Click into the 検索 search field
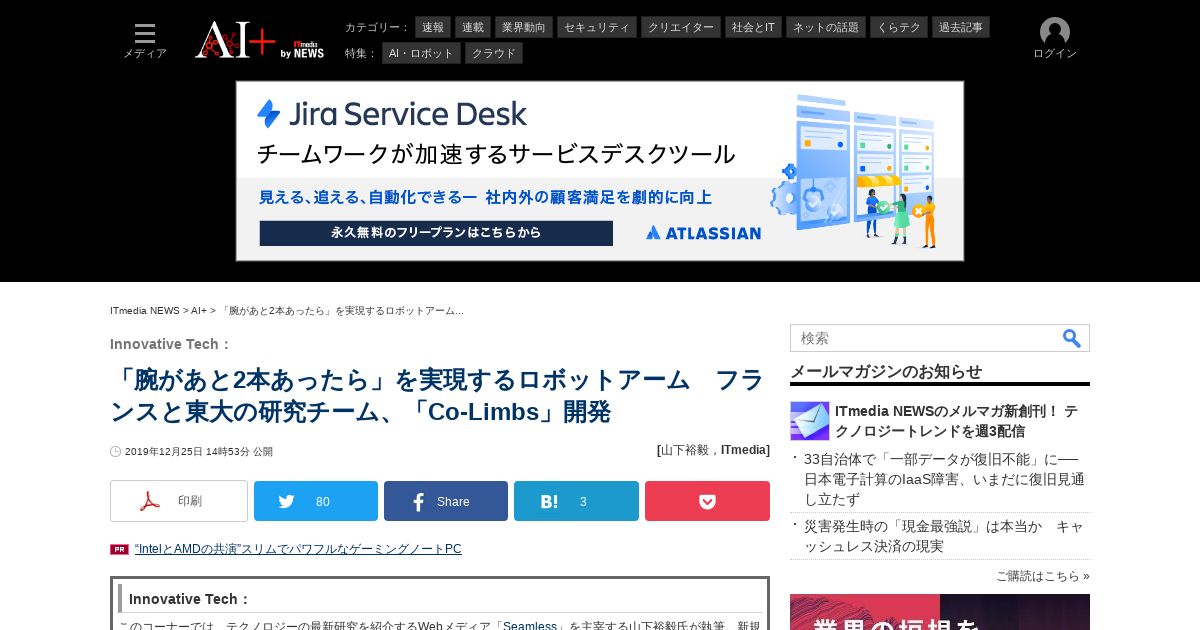 point(925,338)
